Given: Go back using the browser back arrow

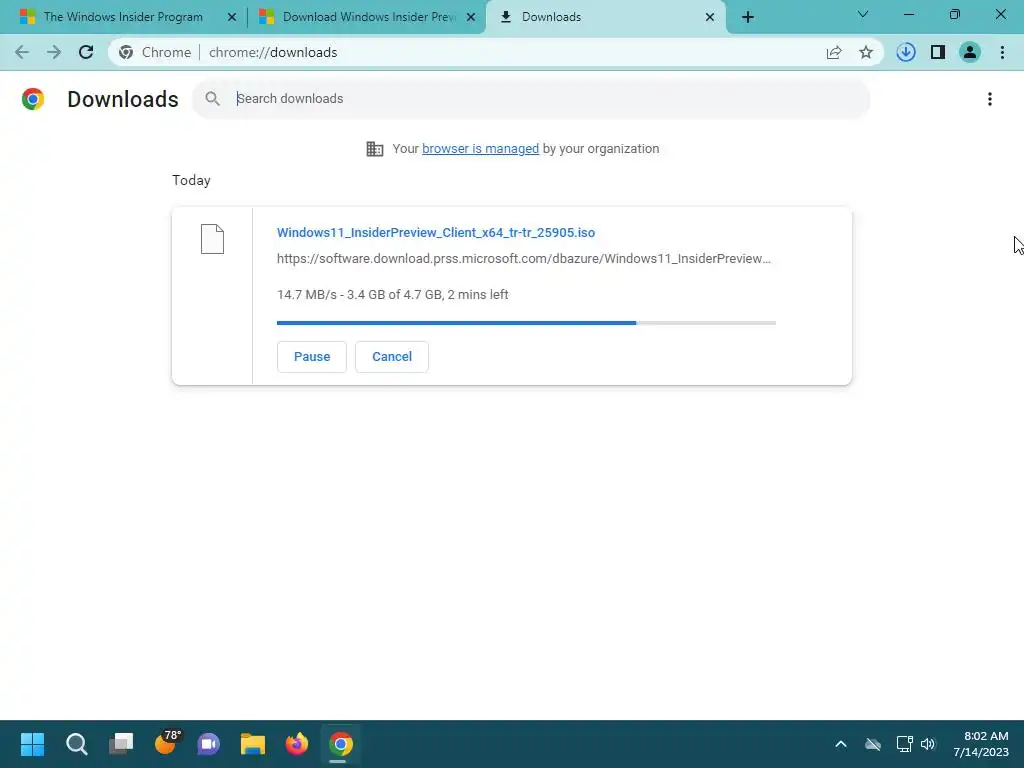Looking at the screenshot, I should click(x=22, y=52).
